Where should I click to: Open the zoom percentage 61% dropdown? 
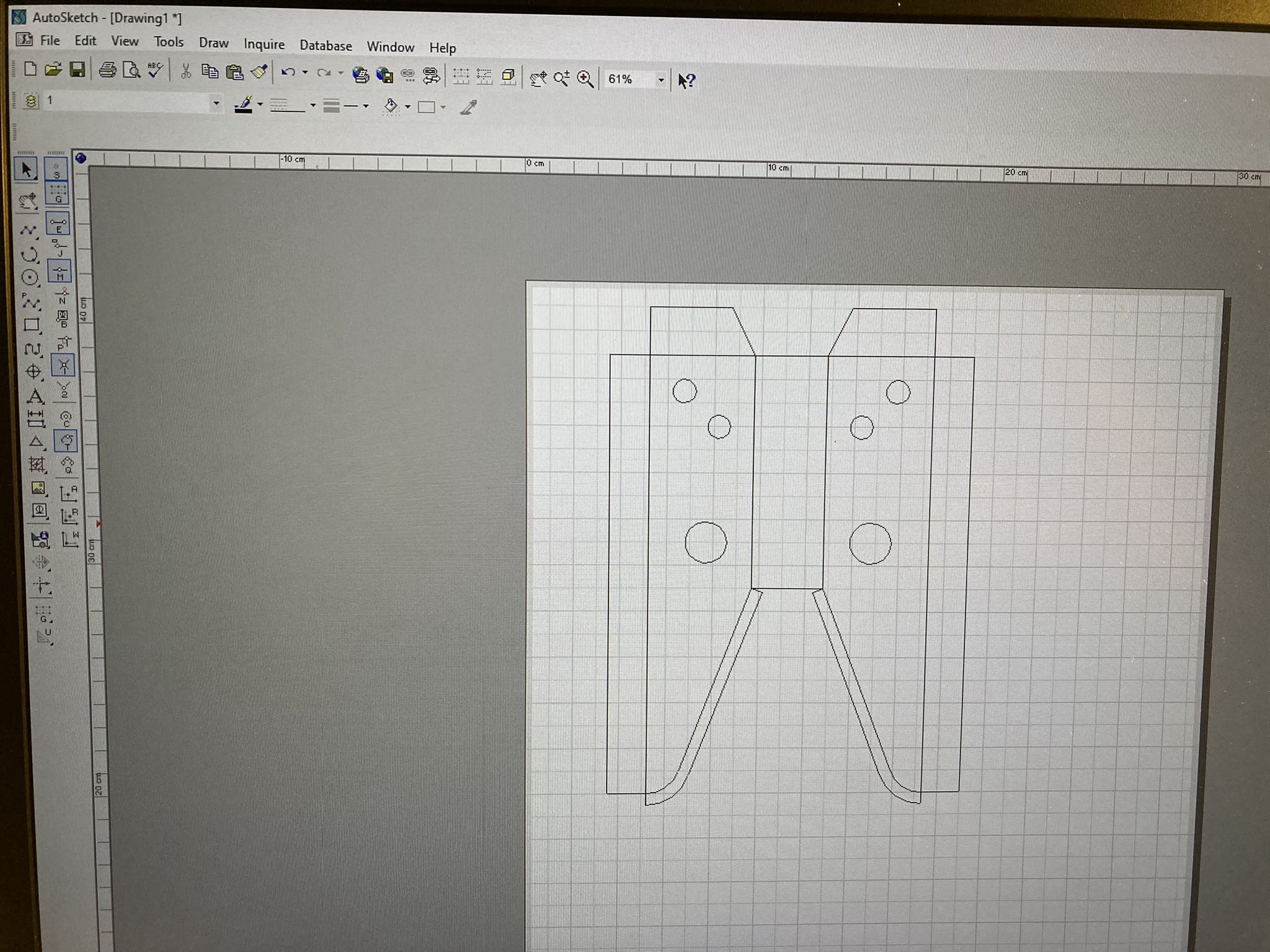(661, 80)
